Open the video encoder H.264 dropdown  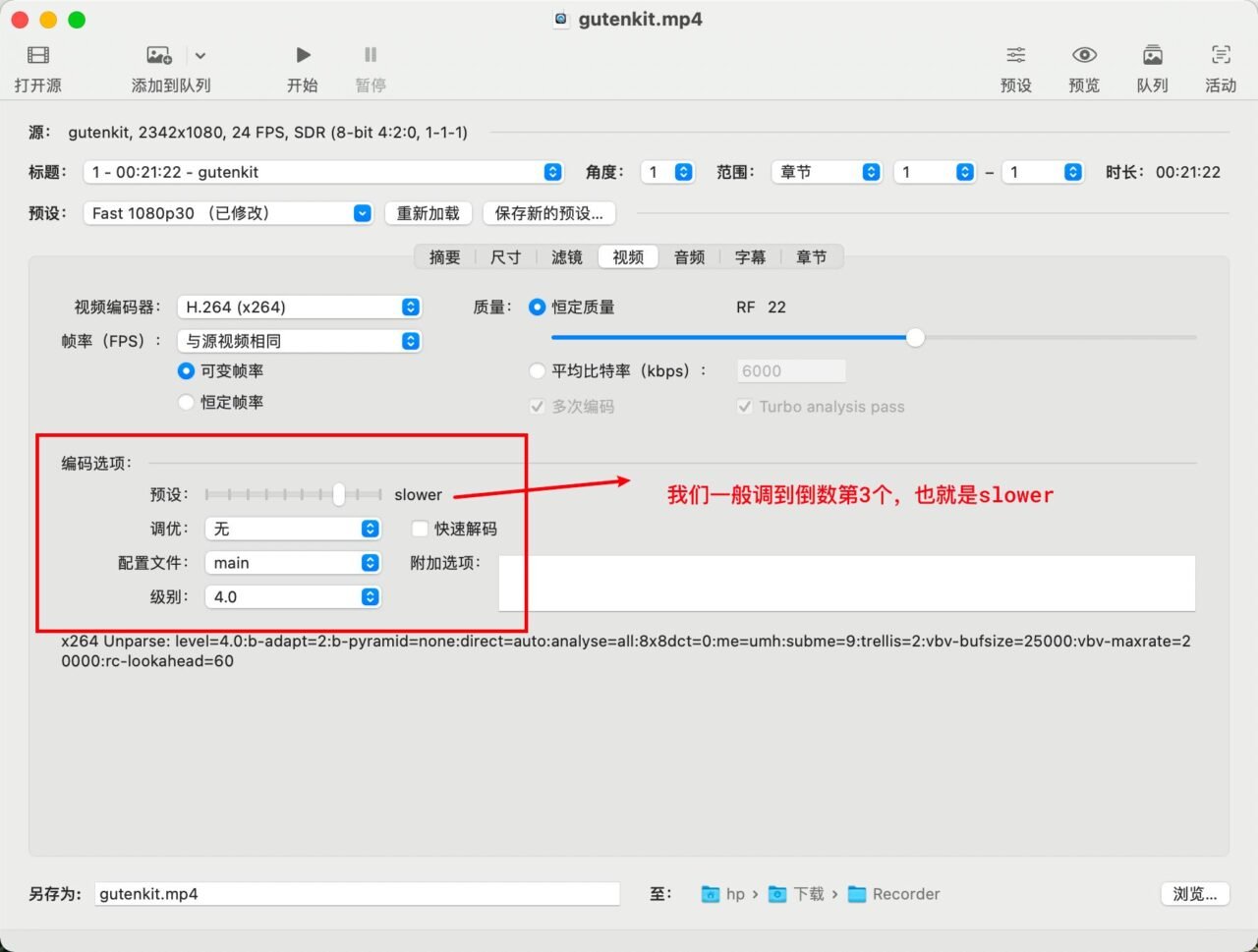tap(299, 308)
